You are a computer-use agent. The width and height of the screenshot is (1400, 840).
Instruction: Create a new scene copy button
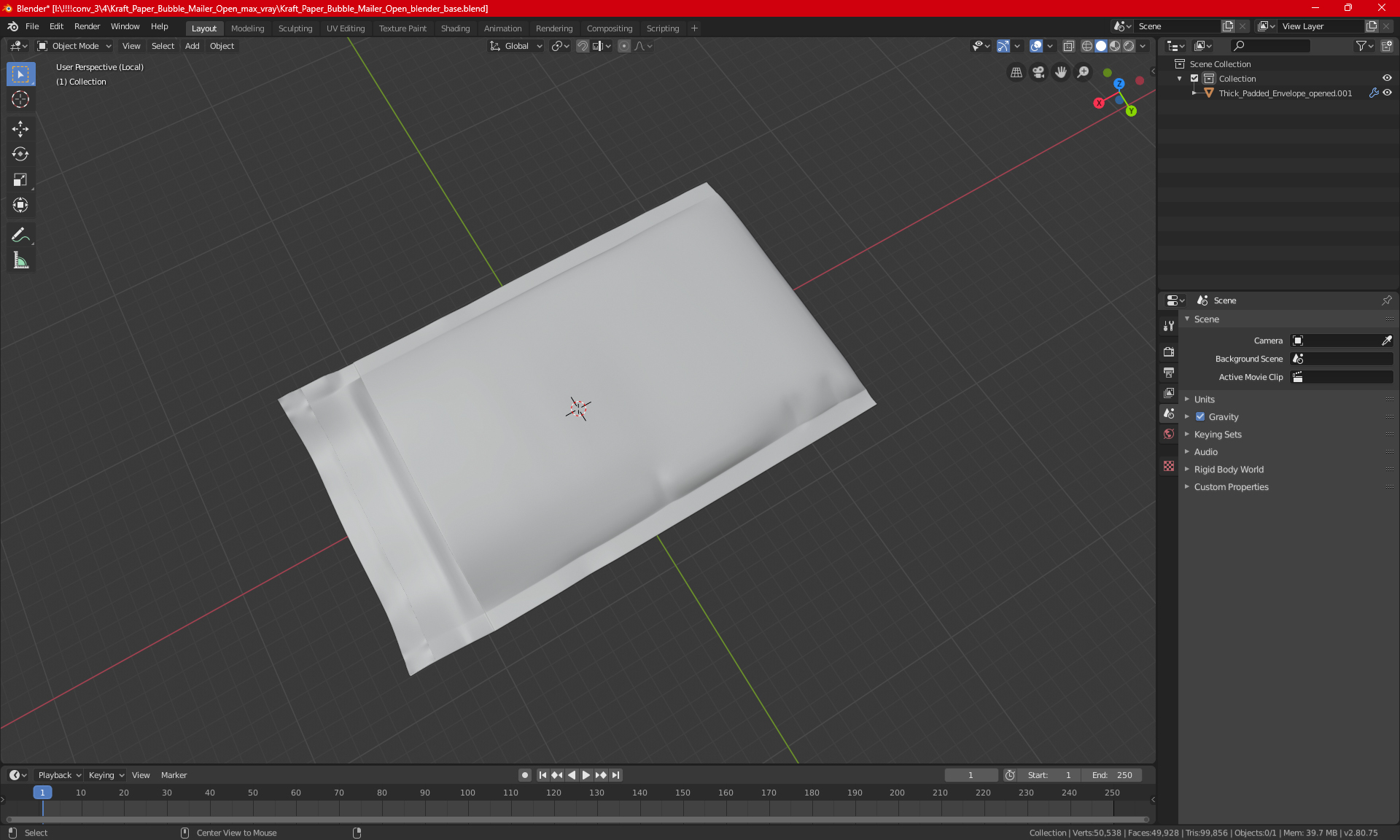tap(1228, 26)
